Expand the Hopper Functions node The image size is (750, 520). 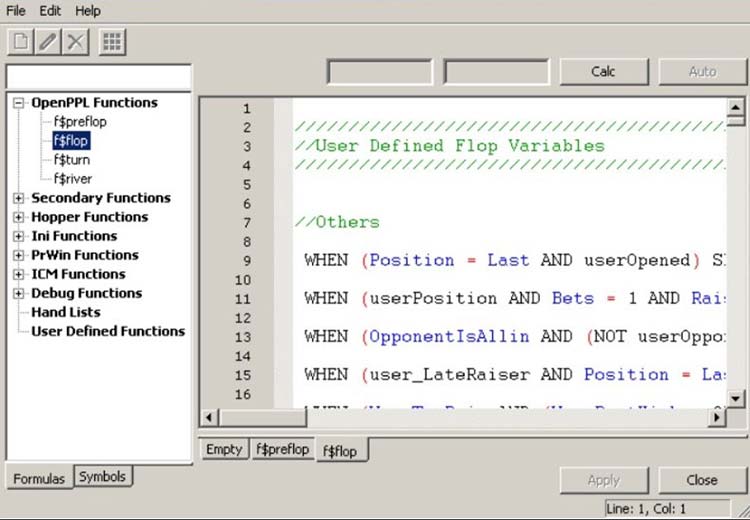18,217
